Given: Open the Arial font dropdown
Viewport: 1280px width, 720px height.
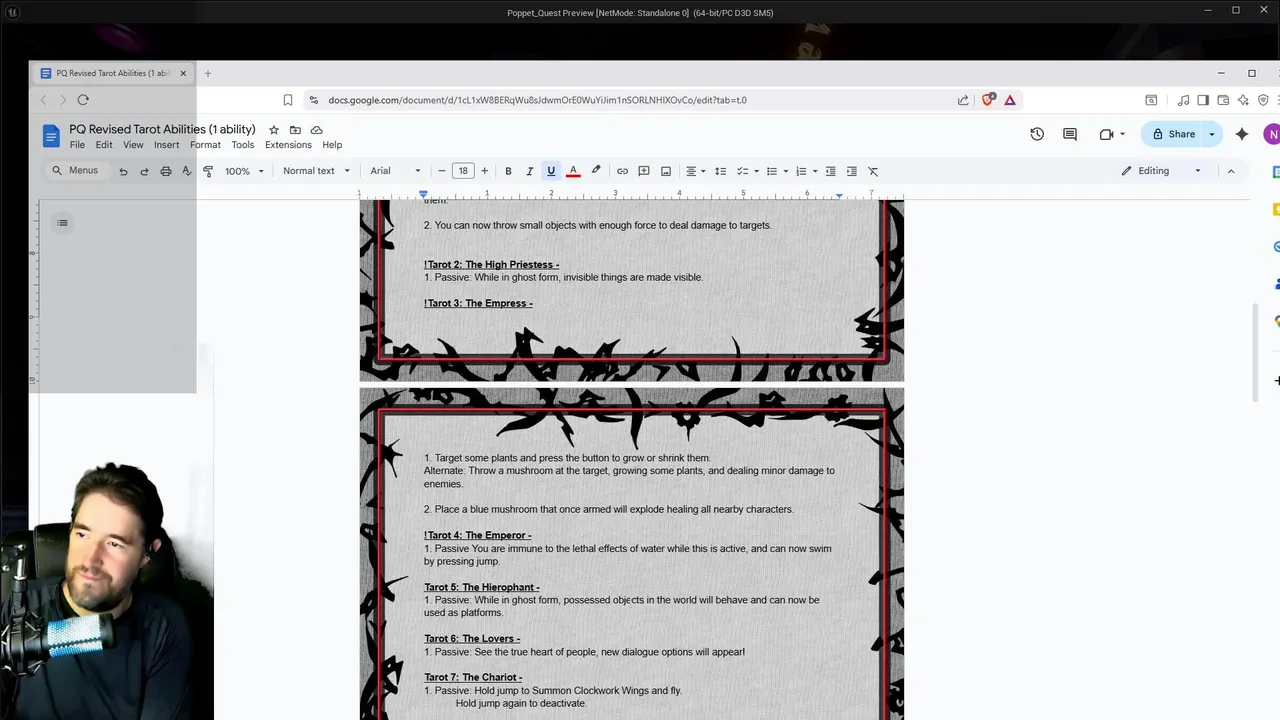Looking at the screenshot, I should (x=395, y=171).
